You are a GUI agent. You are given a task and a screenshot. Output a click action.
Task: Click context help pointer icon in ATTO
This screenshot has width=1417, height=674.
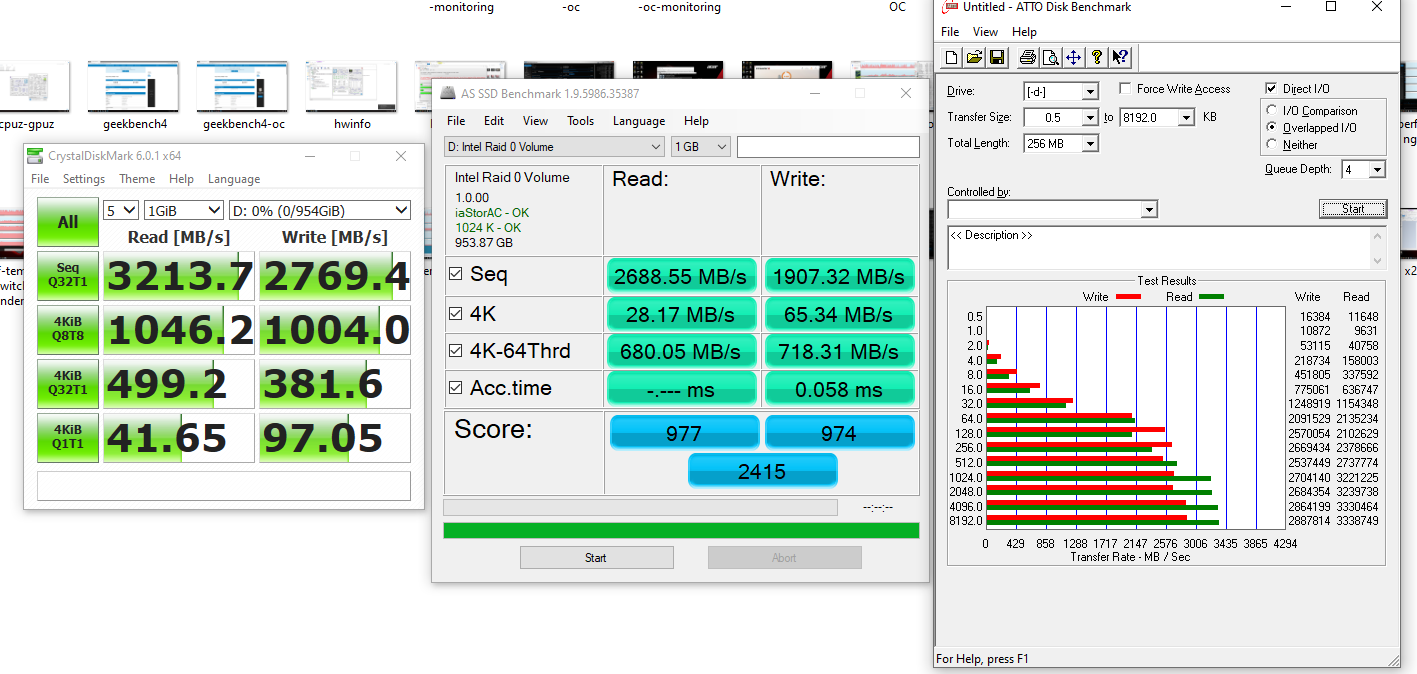tap(1120, 57)
